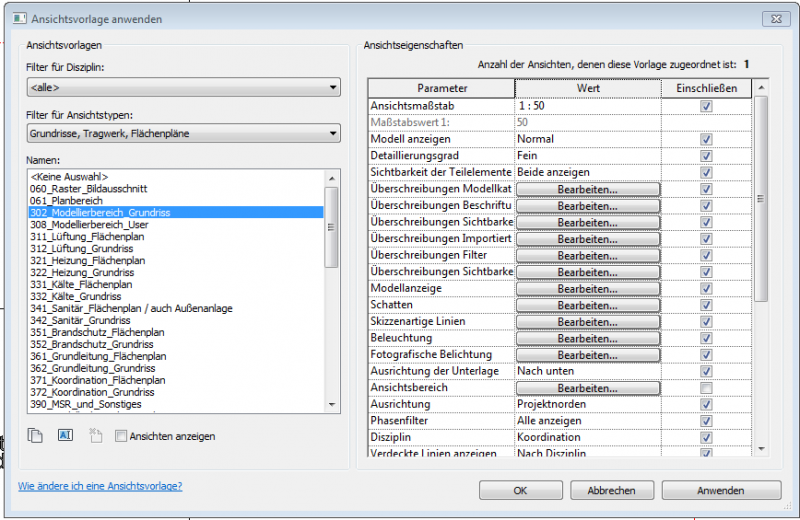Screen dimensions: 800x520
Task: Open the Wie ändere ich eine Ansichtsvorlage link
Action: coord(100,486)
